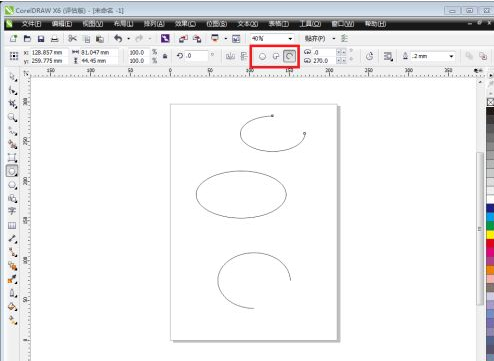This screenshot has height=361, width=494.
Task: Click the object origin grid selector
Action: tap(14, 56)
